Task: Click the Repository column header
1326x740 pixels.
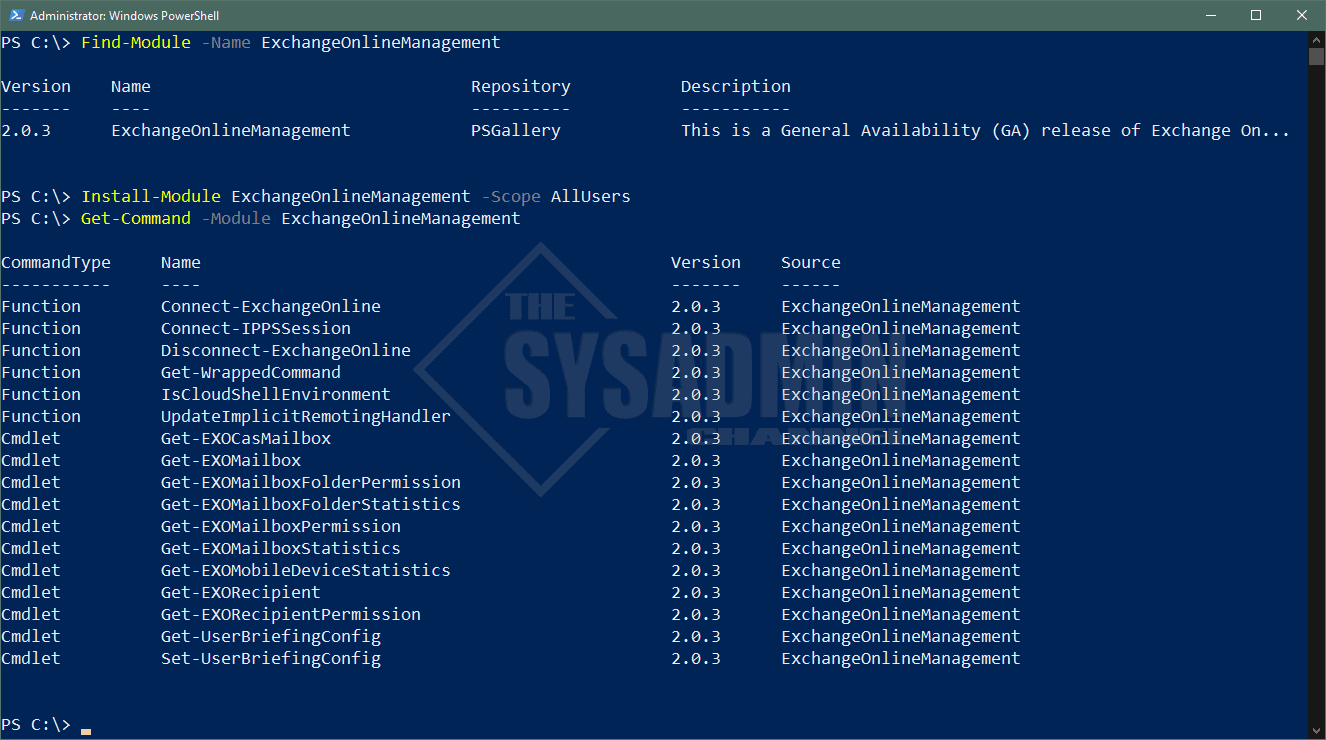Action: point(521,86)
